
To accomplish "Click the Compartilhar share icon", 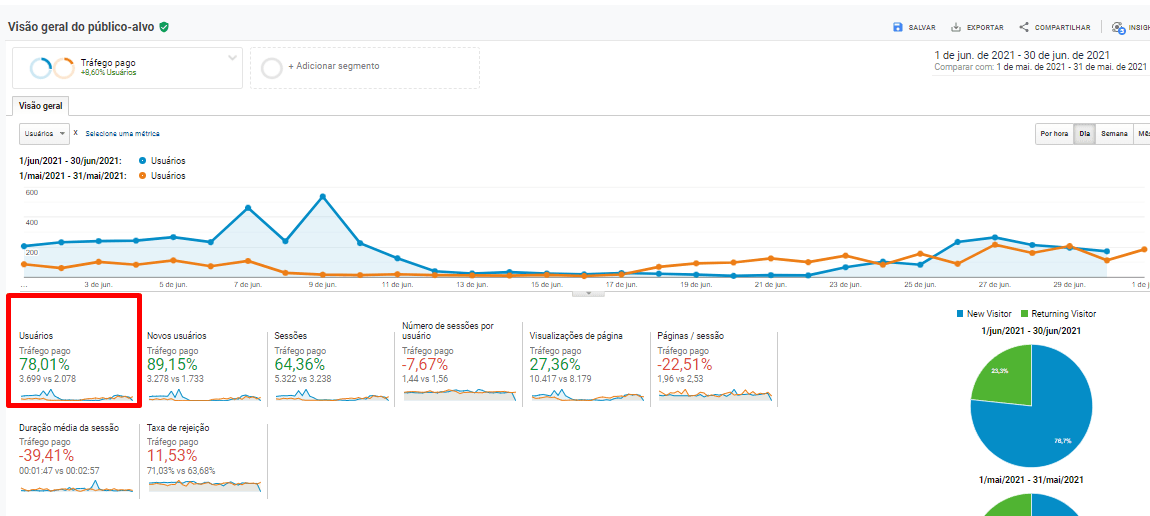I will tap(1024, 27).
